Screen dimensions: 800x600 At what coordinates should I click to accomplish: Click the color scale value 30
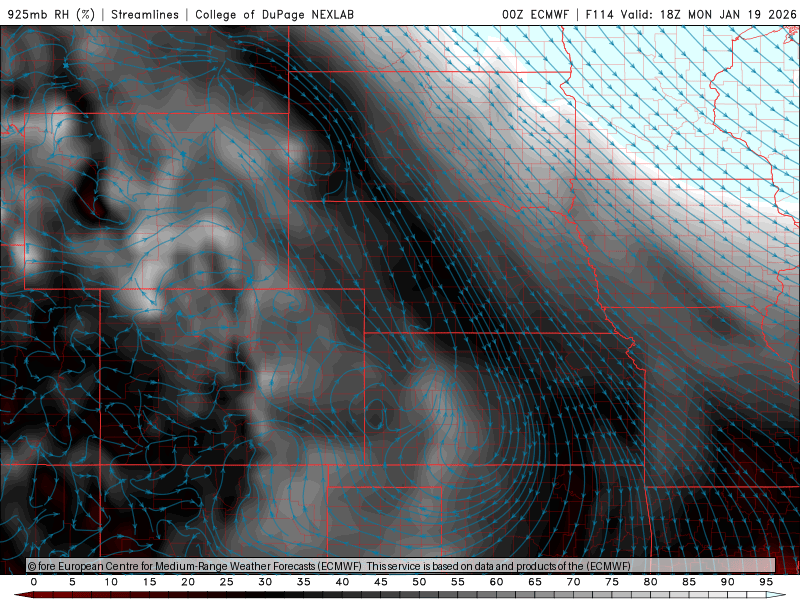(265, 582)
